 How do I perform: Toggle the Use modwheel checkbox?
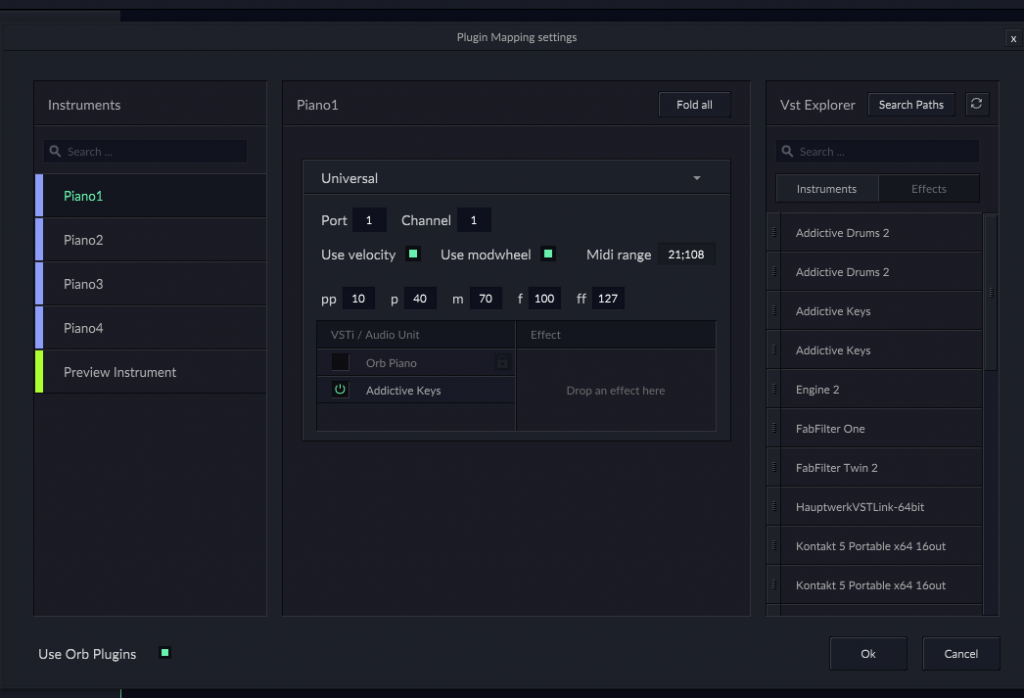[548, 254]
